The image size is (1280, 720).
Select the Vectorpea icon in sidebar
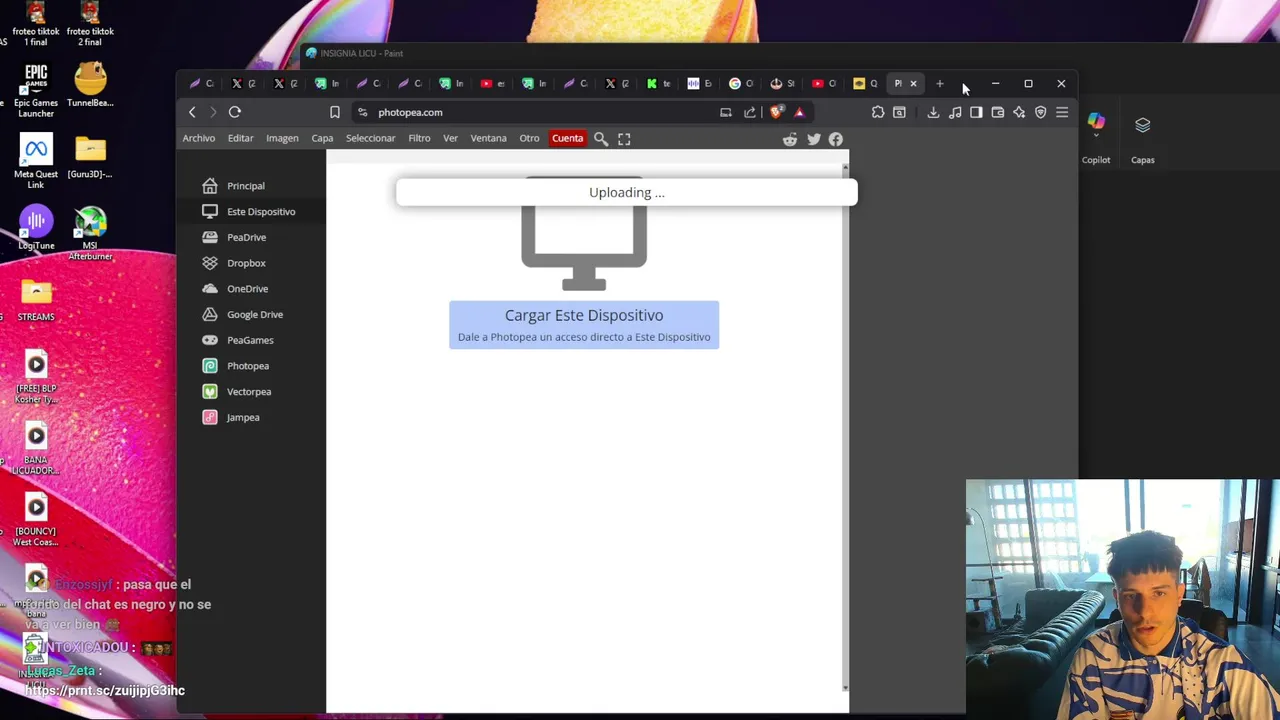coord(209,392)
